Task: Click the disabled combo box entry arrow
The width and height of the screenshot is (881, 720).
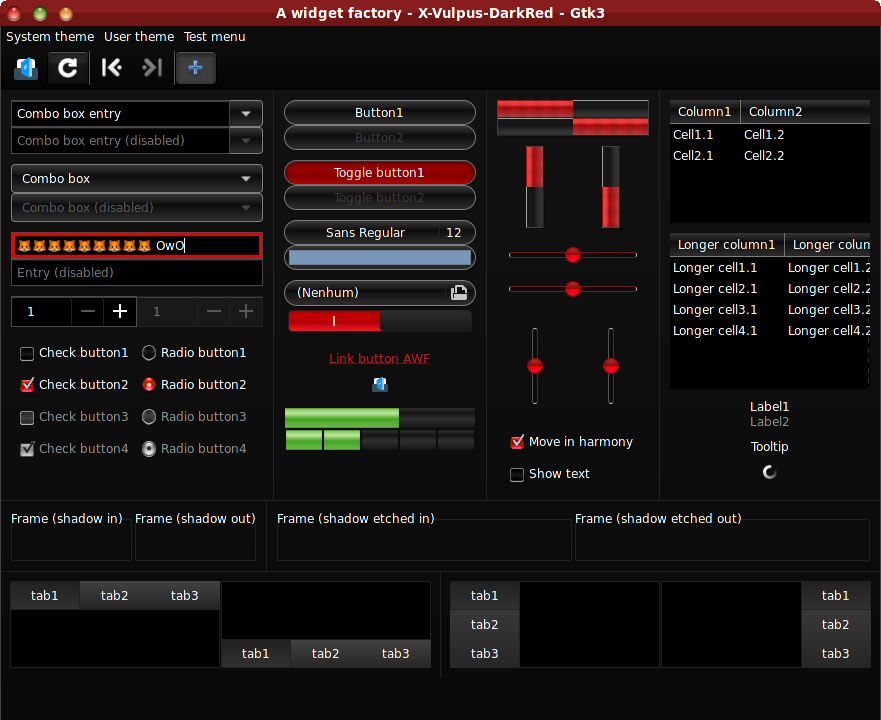Action: (x=246, y=141)
